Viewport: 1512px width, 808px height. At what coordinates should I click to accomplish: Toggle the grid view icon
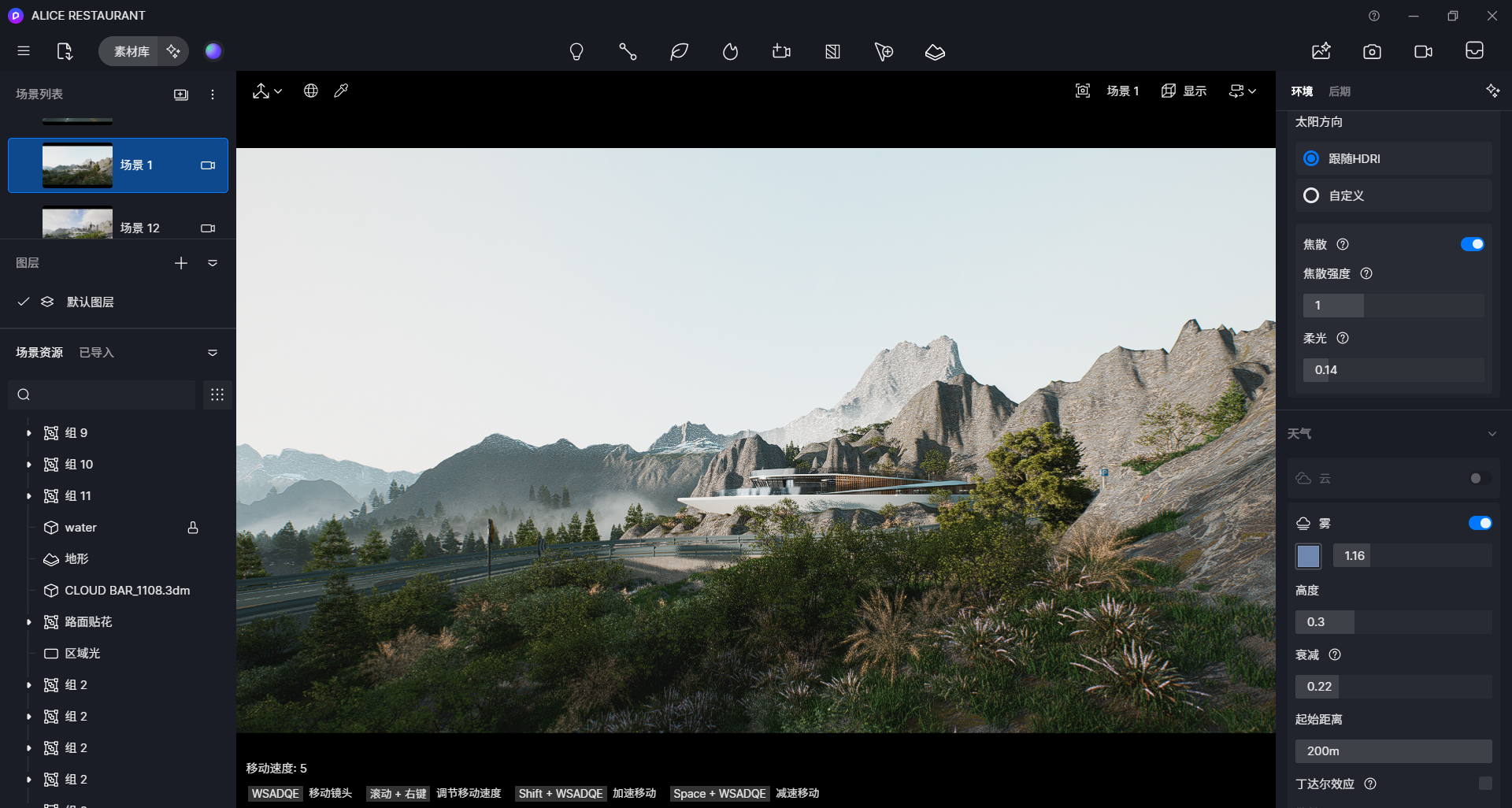(x=217, y=395)
